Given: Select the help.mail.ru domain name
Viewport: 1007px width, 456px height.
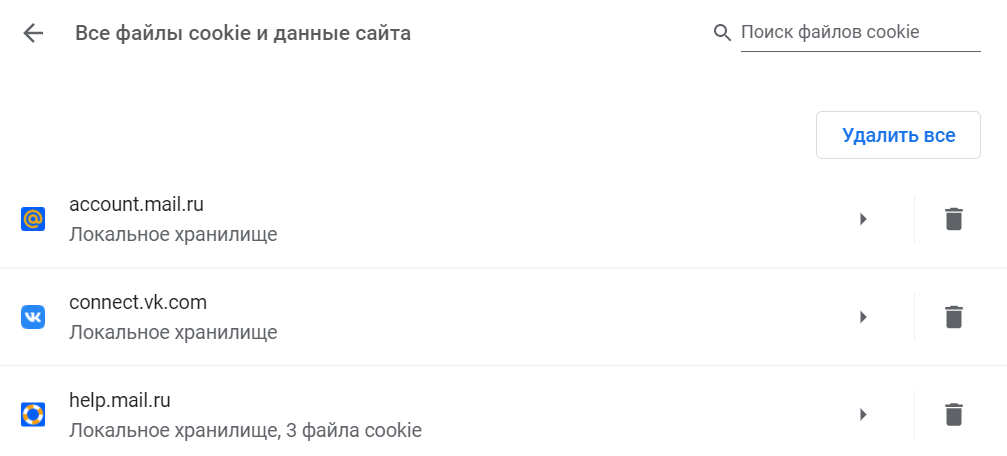Looking at the screenshot, I should [120, 400].
